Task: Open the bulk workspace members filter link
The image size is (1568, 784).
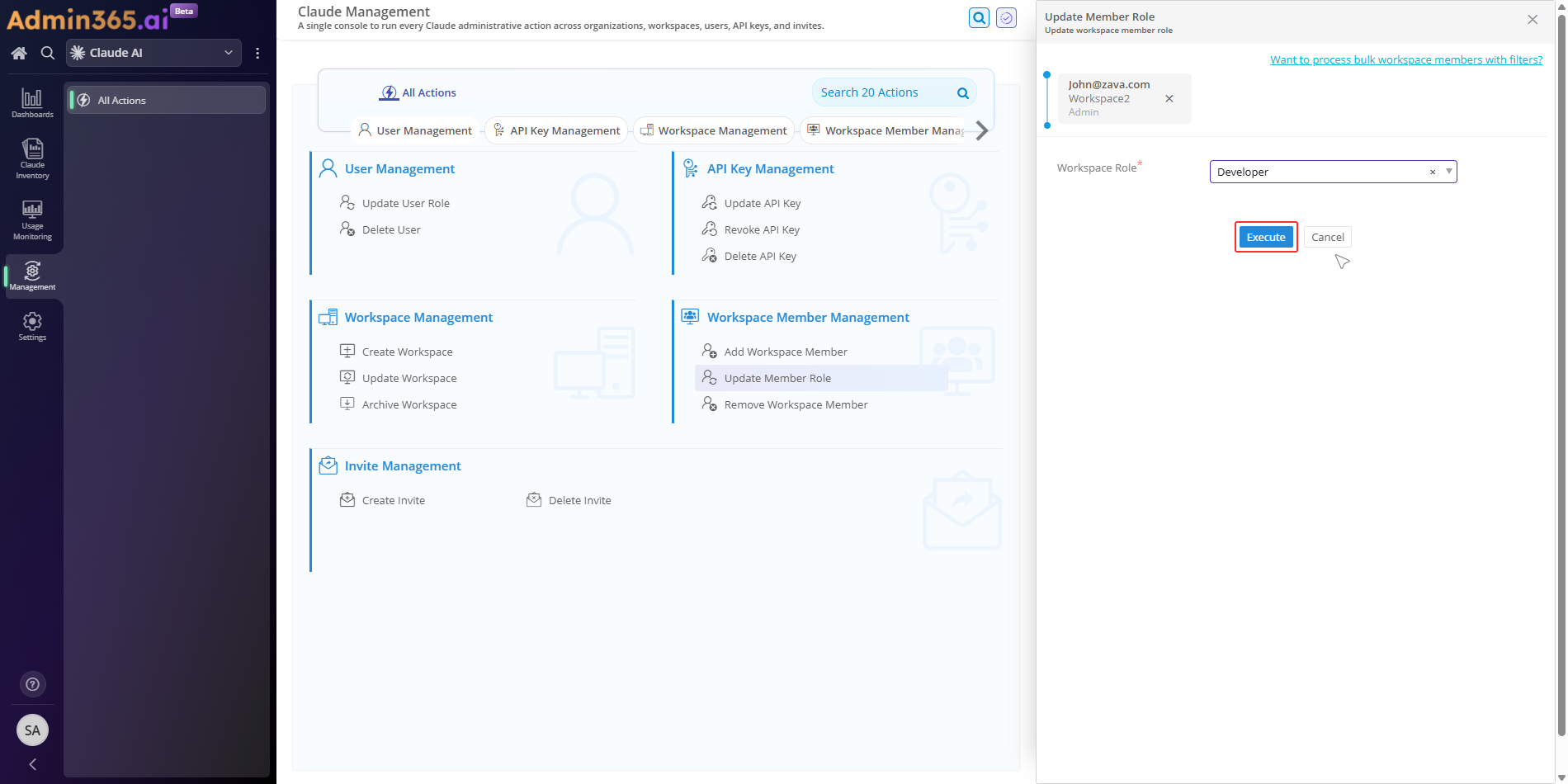Action: click(1406, 59)
